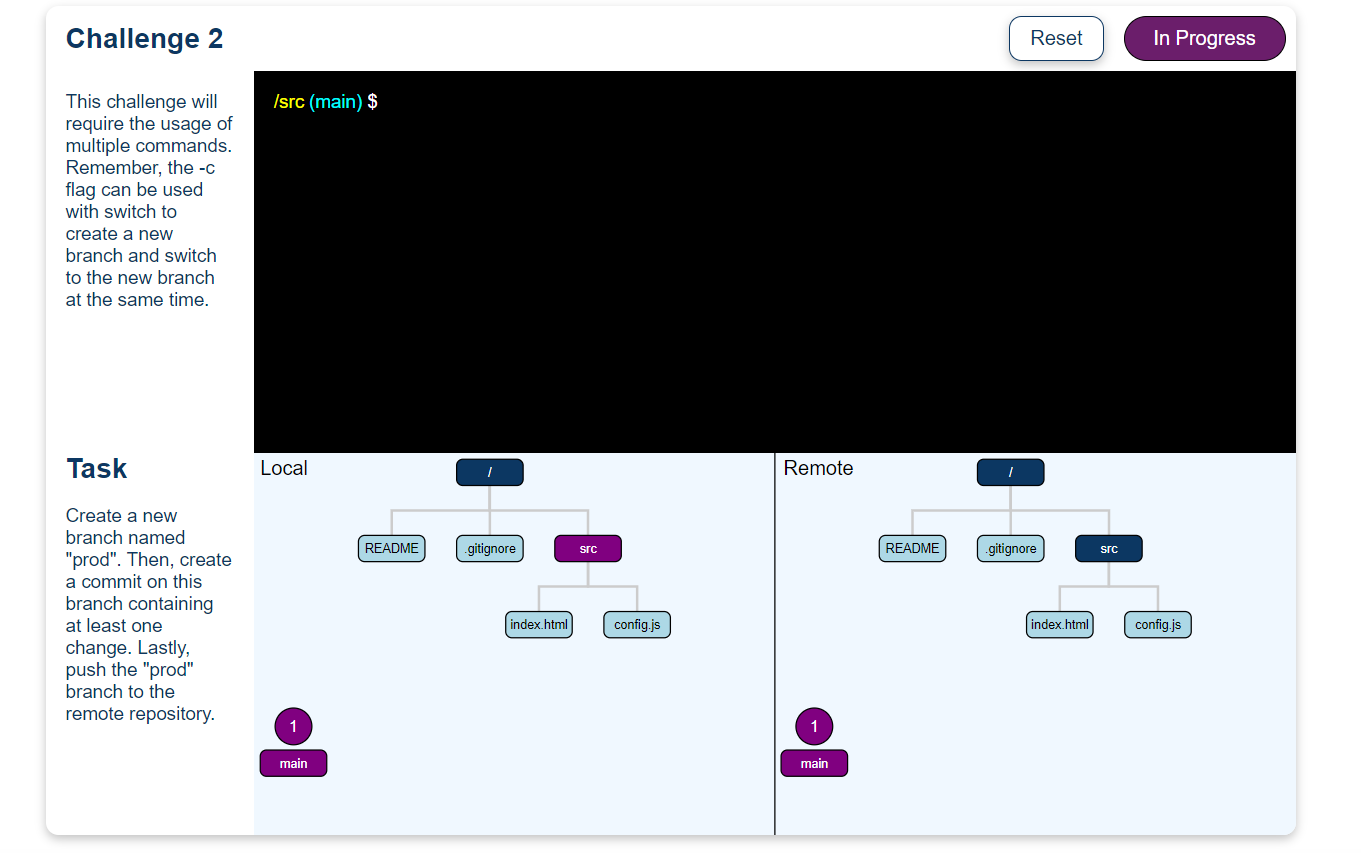The width and height of the screenshot is (1361, 853).
Task: Select index.html under Remote src folder
Action: pos(1059,624)
